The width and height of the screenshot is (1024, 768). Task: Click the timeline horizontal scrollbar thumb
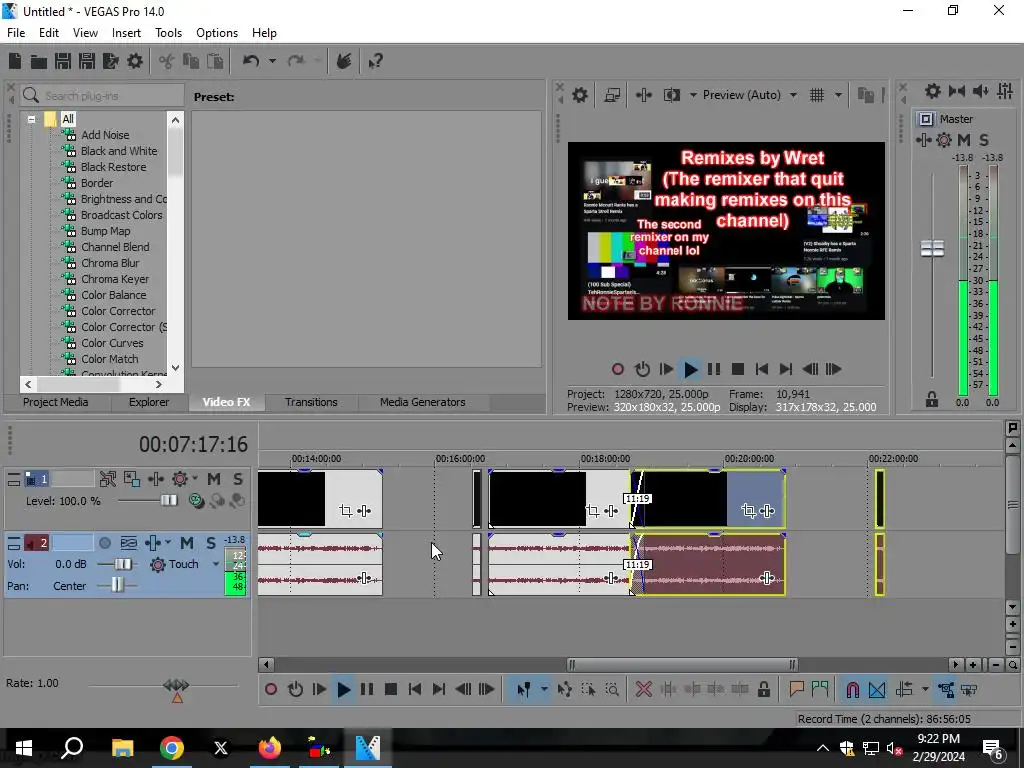pos(682,665)
